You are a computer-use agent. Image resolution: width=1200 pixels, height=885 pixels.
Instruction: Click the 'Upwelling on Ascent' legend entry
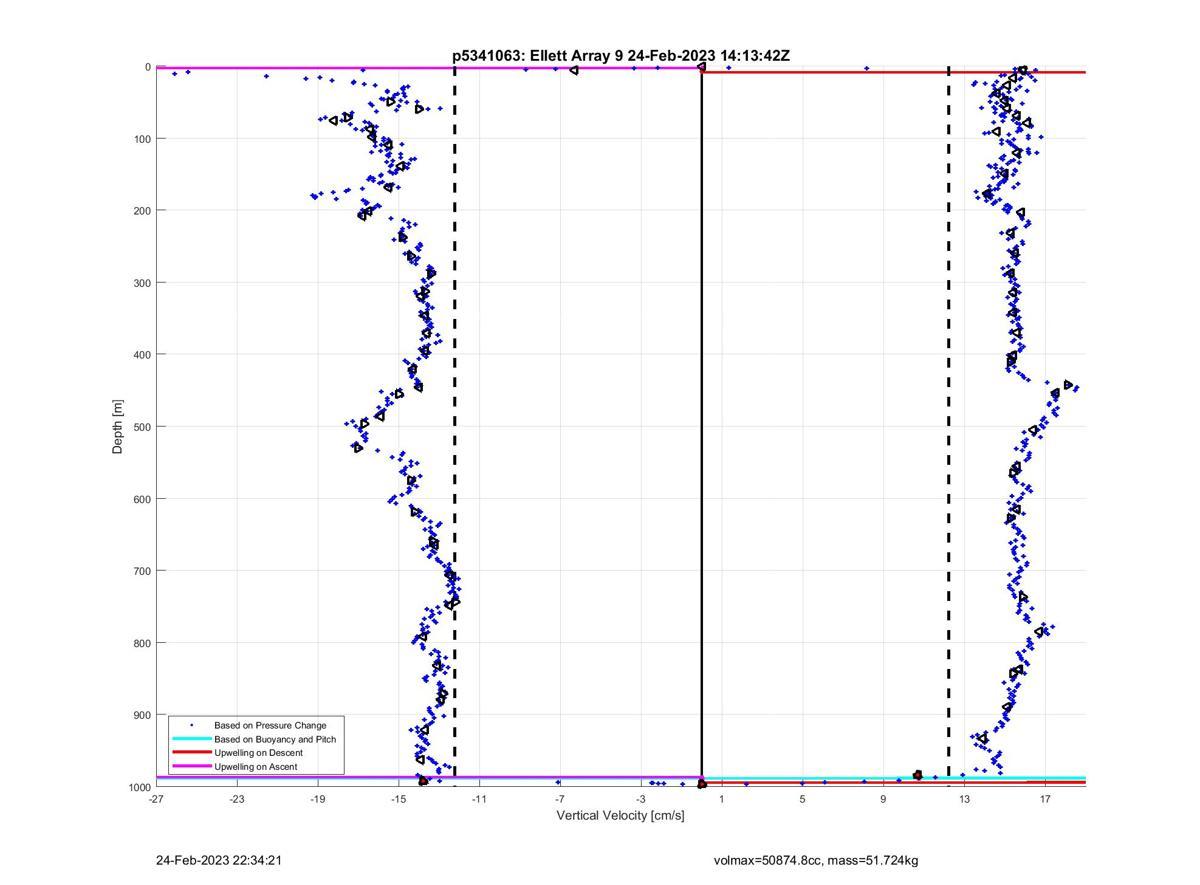255,767
